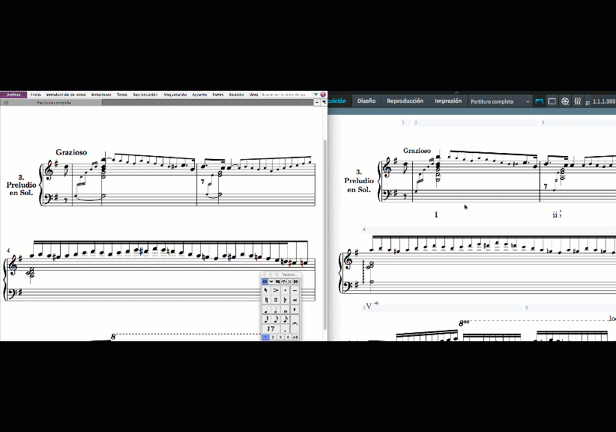Select fourth Keypad layout (articulations)
616x432 pixels.
pyautogui.click(x=284, y=282)
